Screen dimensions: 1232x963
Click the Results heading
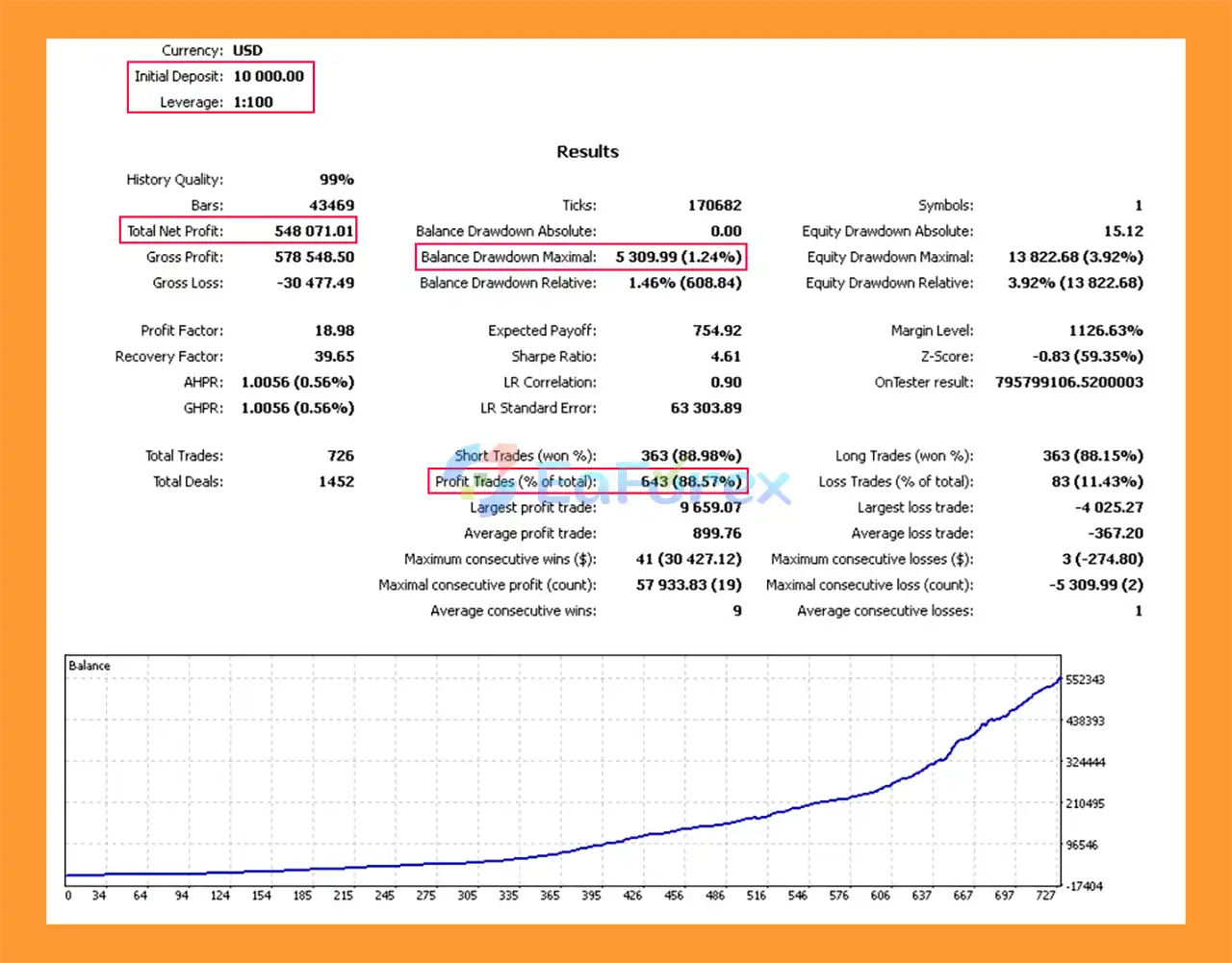pos(587,151)
